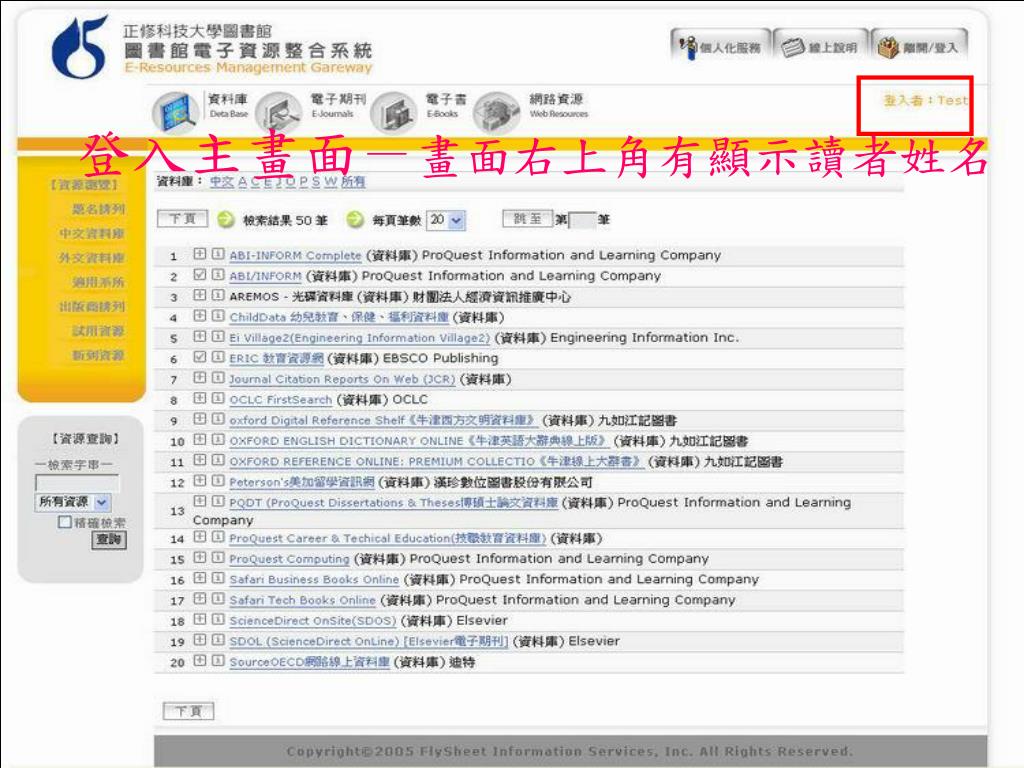The height and width of the screenshot is (768, 1024).
Task: Enable the 精確檢索 checkbox
Action: coord(65,522)
